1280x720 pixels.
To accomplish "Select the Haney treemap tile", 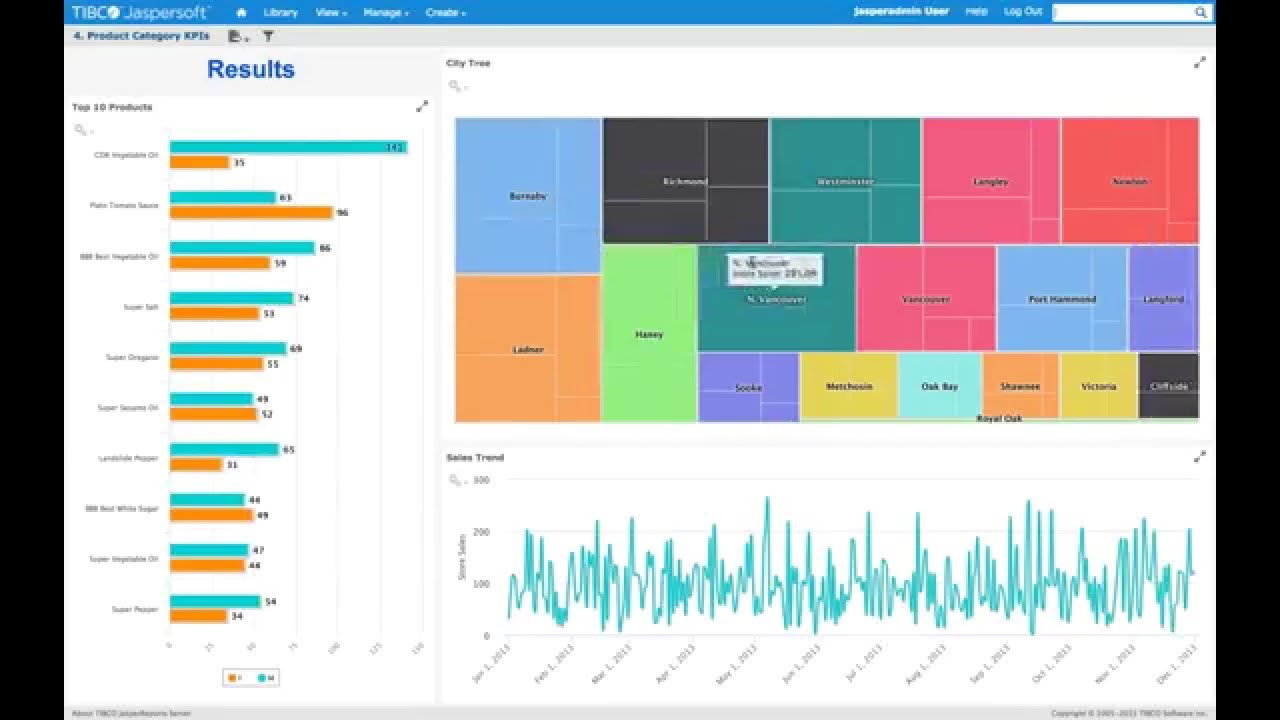I will (x=649, y=334).
